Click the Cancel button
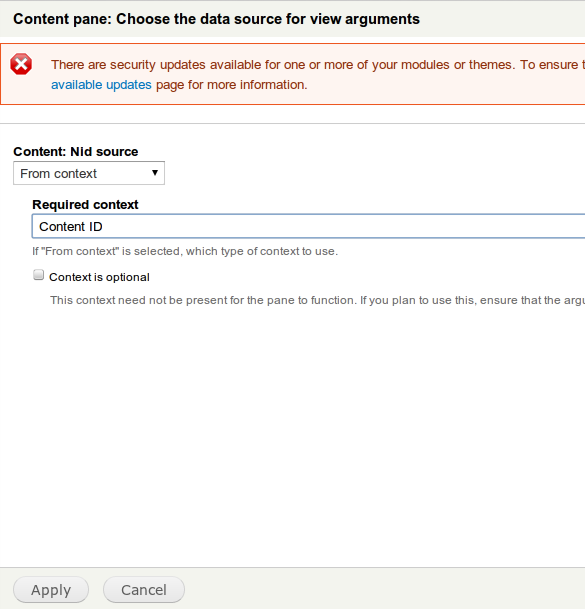This screenshot has width=585, height=609. (144, 590)
